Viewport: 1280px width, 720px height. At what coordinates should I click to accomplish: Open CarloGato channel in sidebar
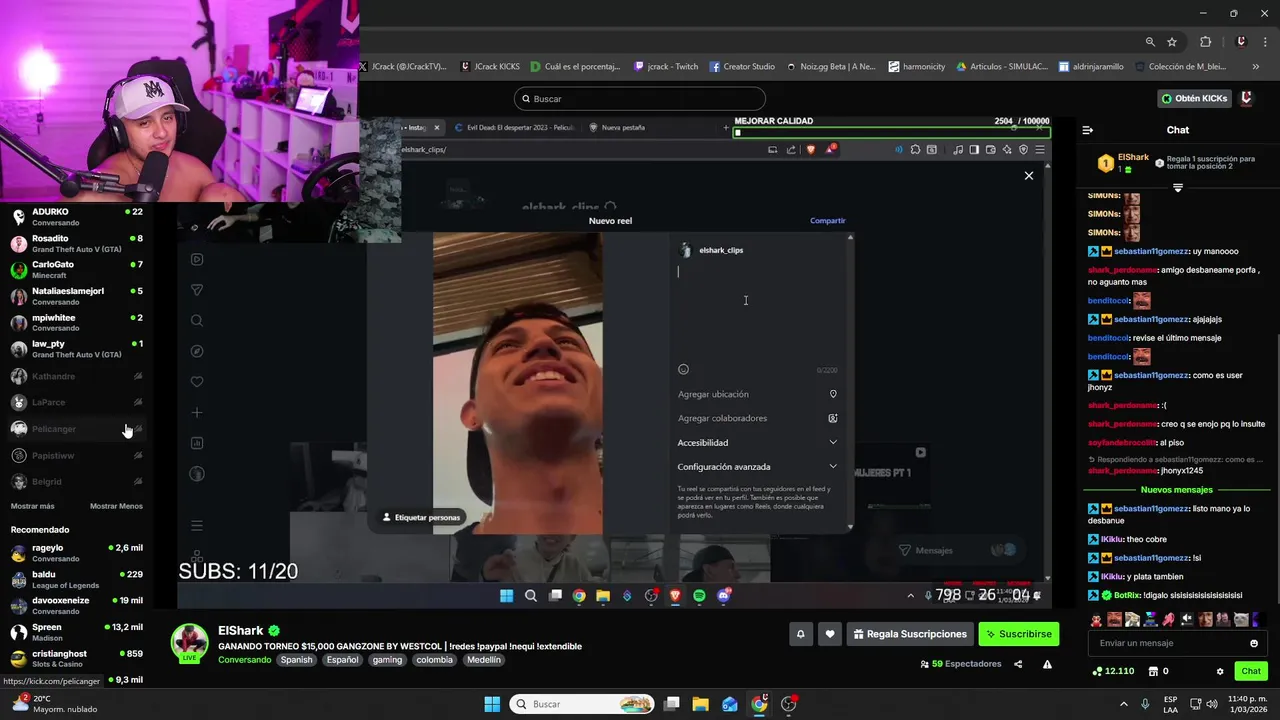coord(77,270)
